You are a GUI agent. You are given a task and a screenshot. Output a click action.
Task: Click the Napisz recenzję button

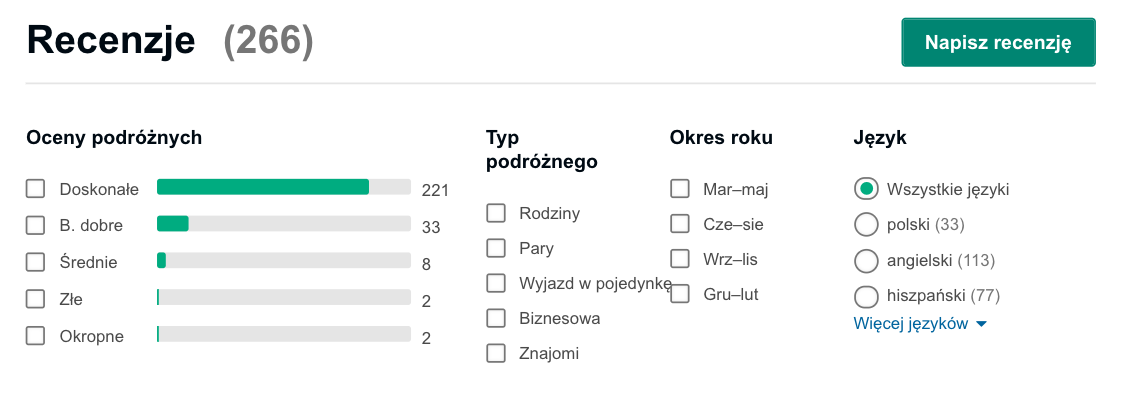tap(998, 43)
